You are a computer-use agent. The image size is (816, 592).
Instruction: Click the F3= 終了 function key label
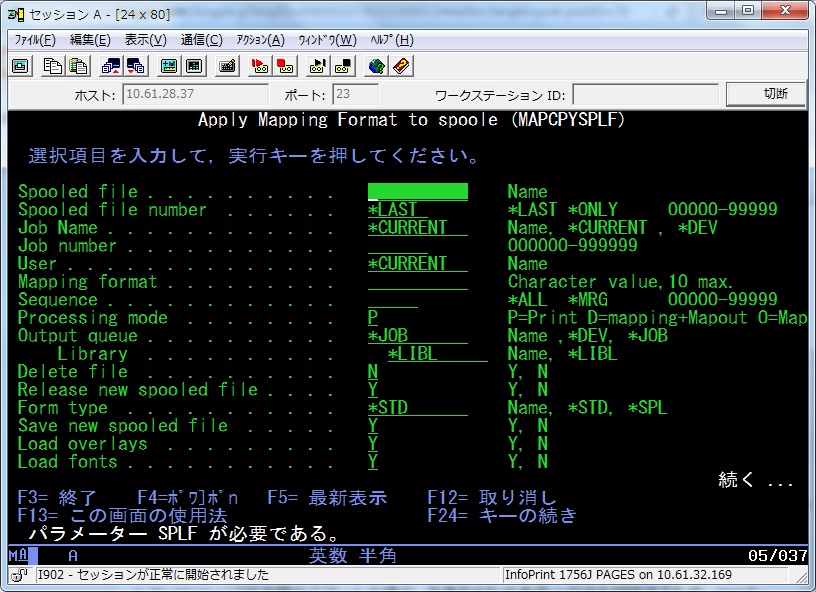[57, 498]
